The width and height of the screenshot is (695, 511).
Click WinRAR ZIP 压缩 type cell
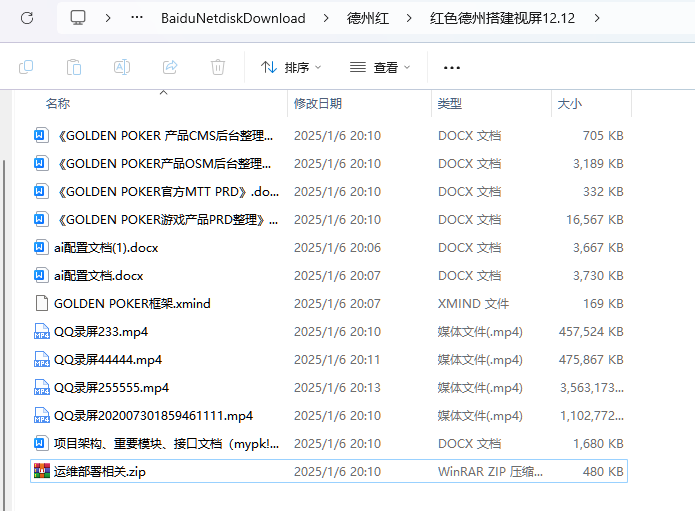pos(490,472)
